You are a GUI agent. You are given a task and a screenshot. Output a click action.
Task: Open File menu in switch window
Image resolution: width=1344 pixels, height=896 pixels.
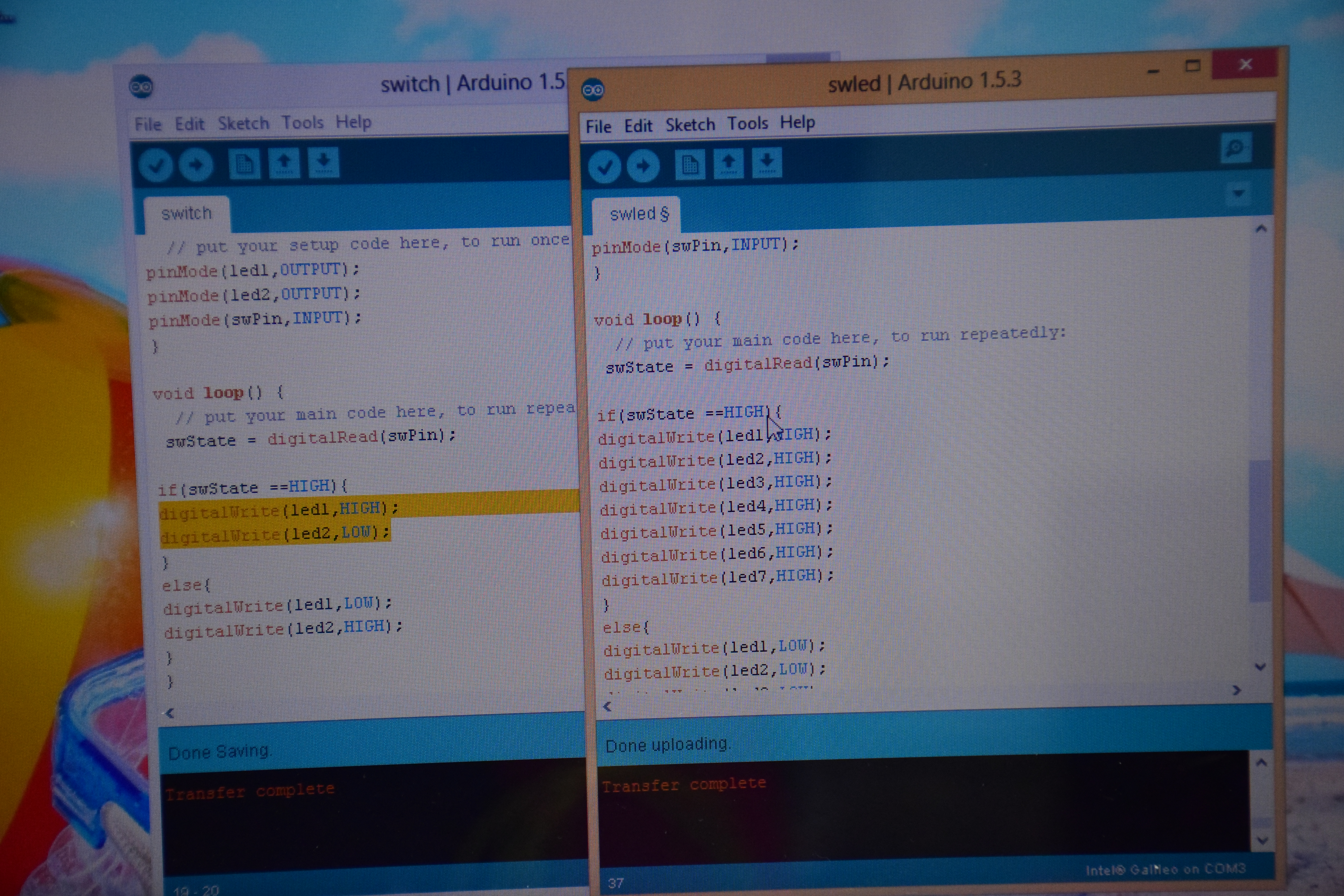coord(148,124)
